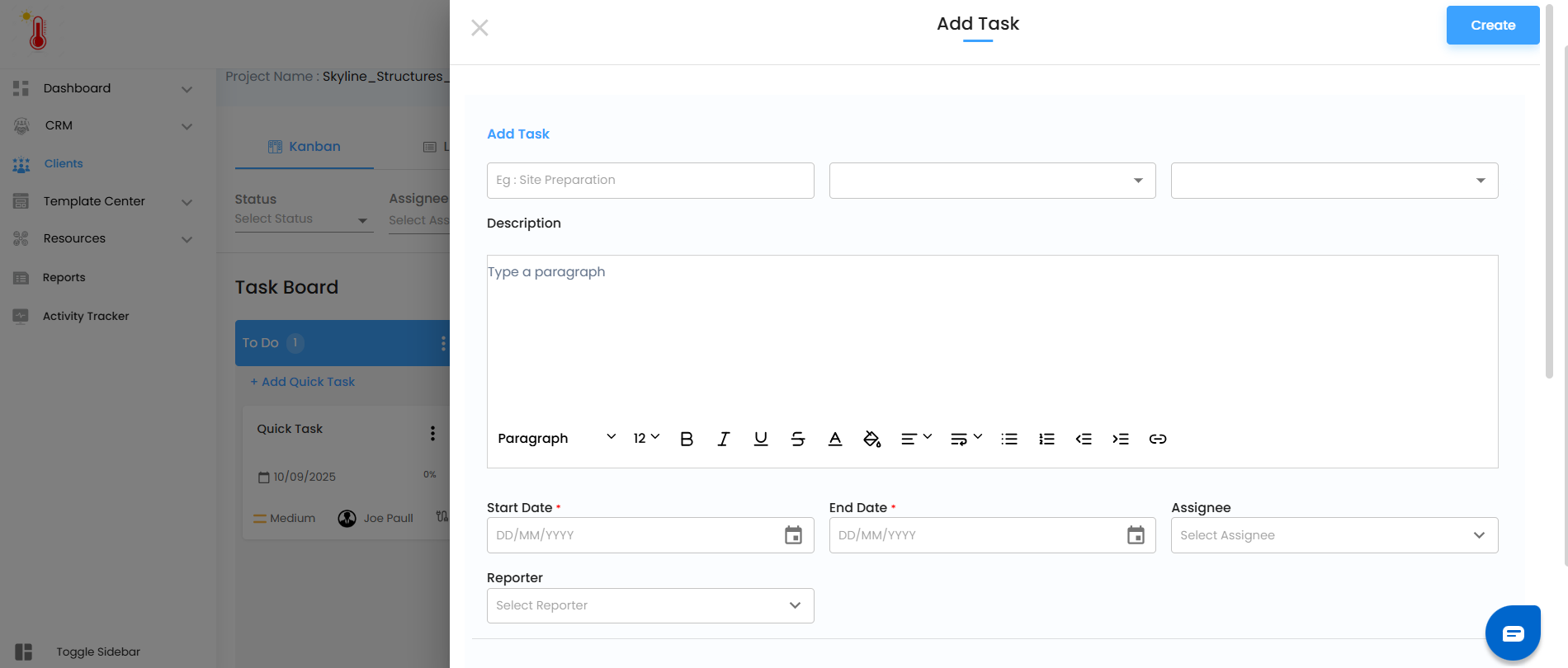Image resolution: width=1568 pixels, height=668 pixels.
Task: Apply strikethrough to description text
Action: [798, 439]
